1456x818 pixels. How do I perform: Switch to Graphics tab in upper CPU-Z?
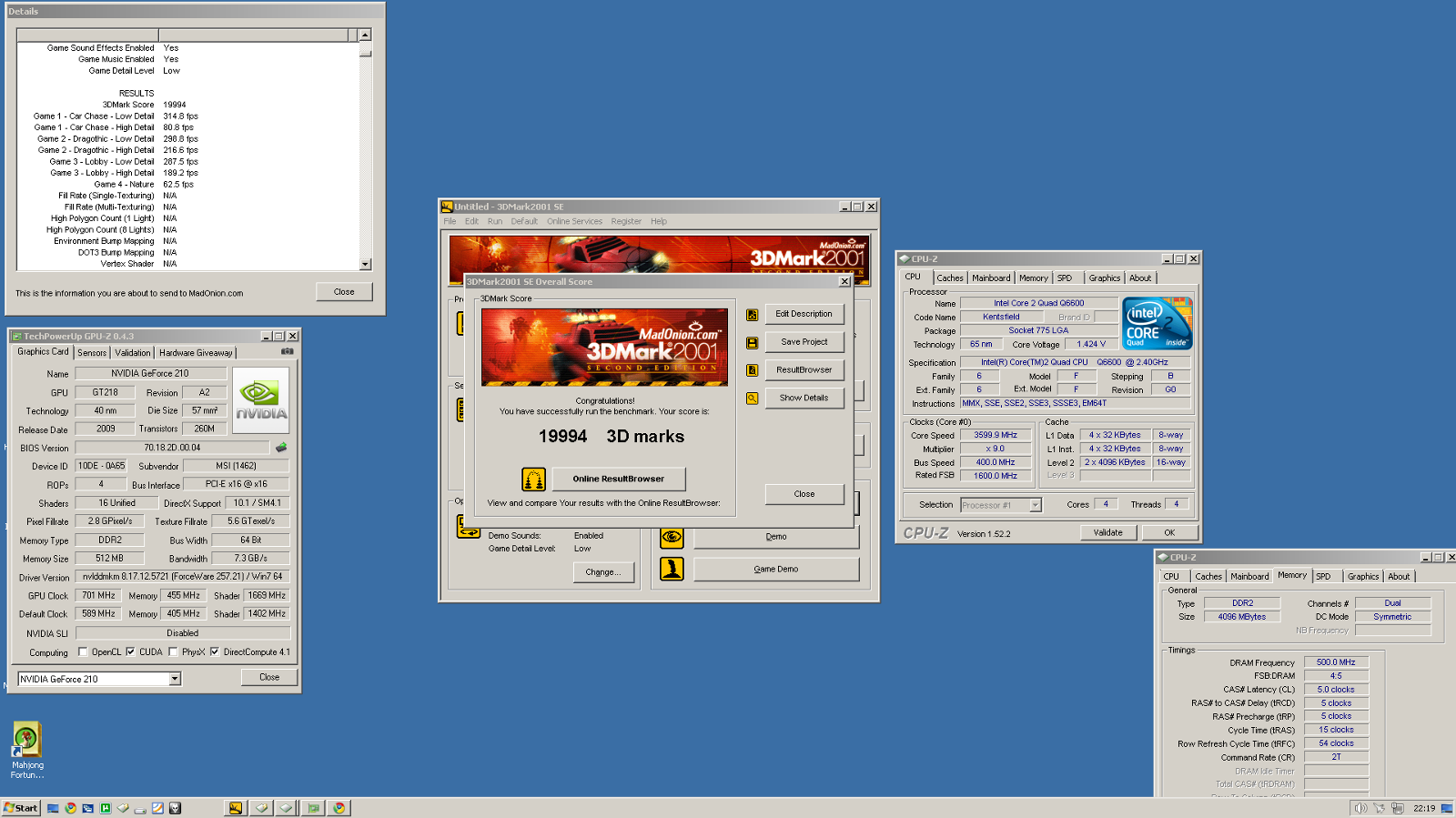[1105, 278]
